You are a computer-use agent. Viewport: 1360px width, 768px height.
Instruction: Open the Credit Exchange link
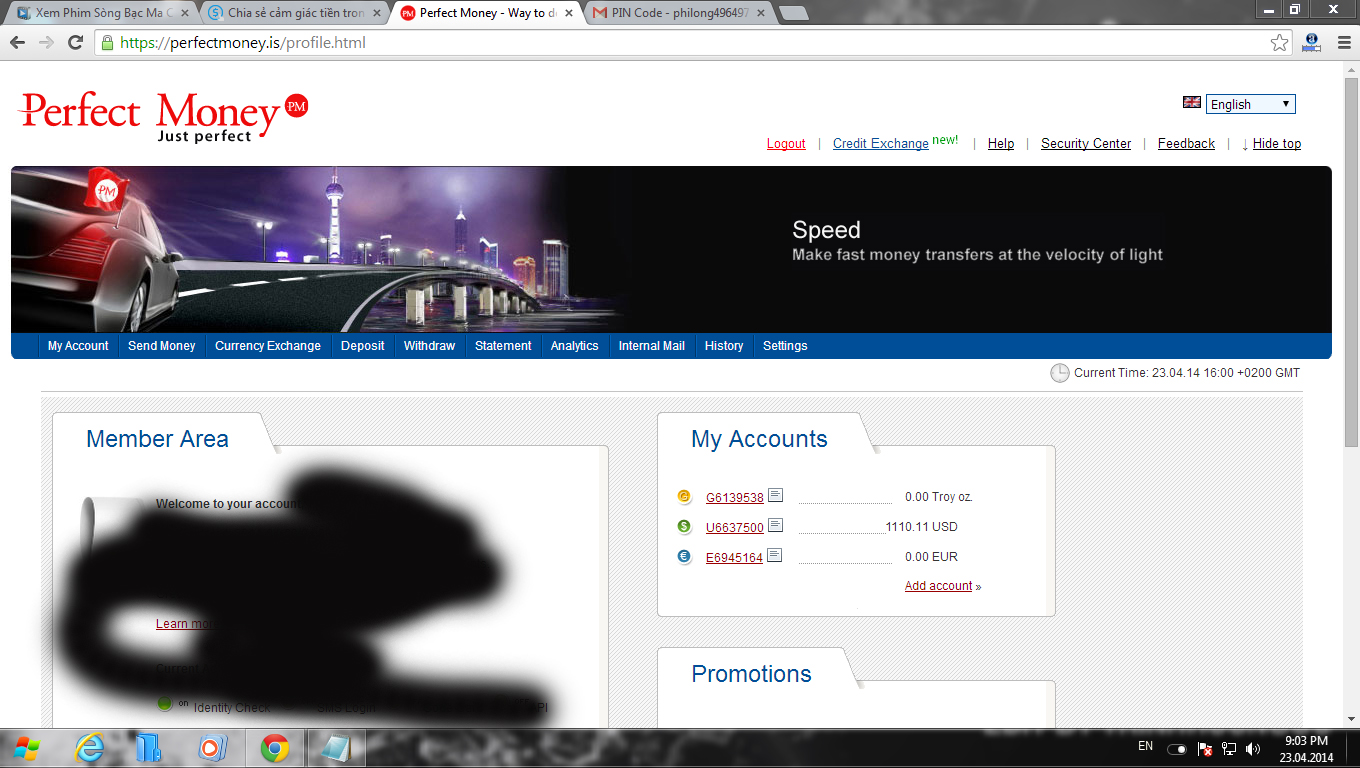coord(881,144)
